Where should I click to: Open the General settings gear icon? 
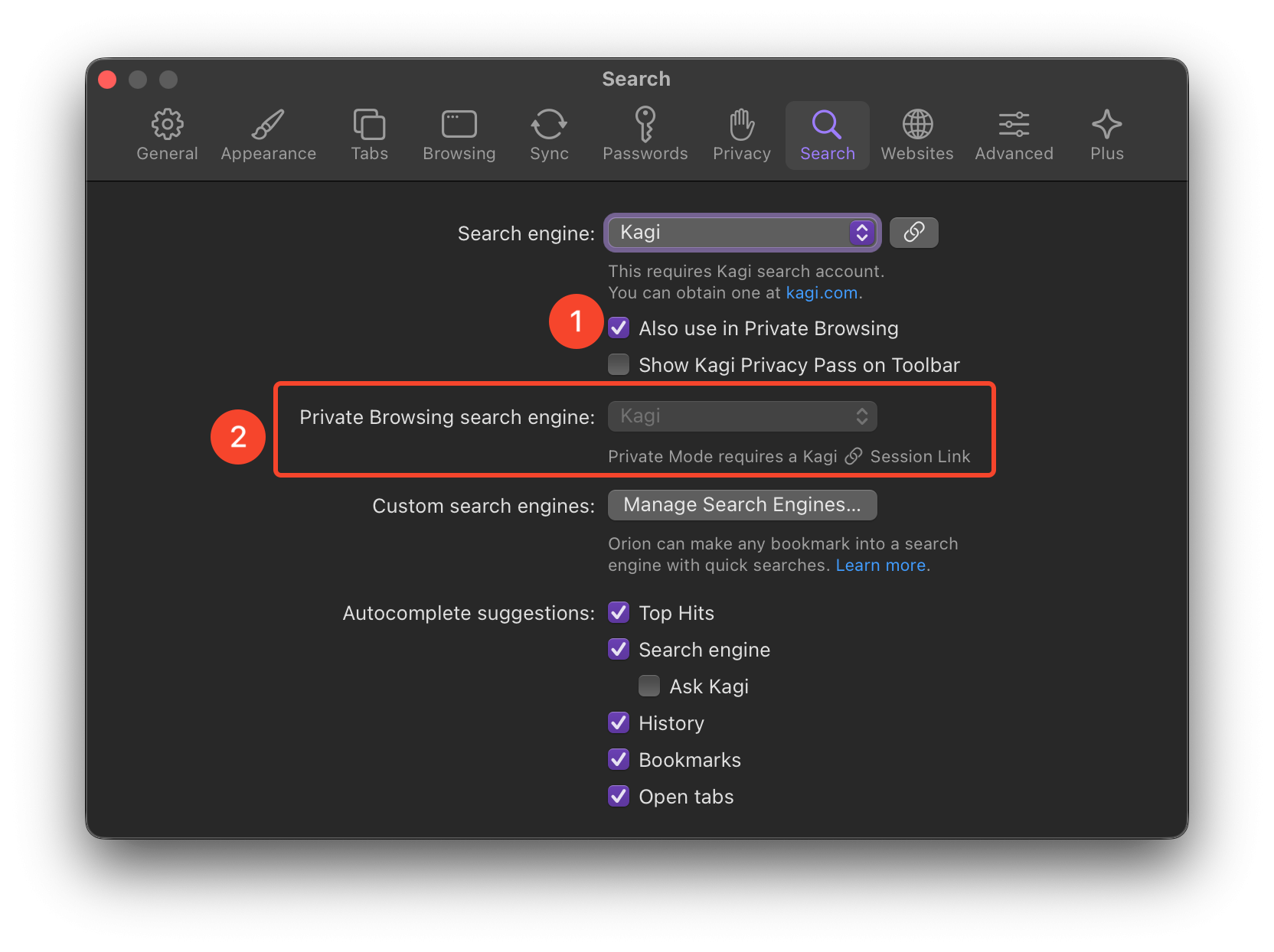pos(167,125)
